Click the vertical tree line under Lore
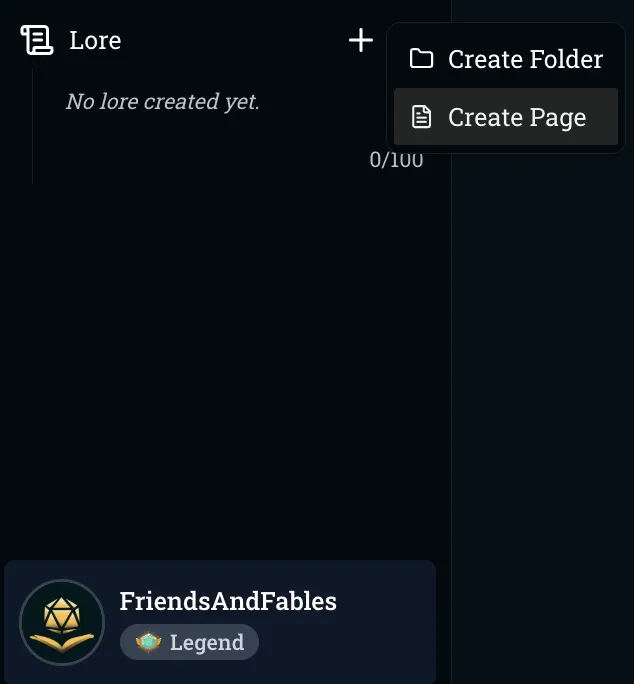The image size is (634, 684). coord(33,126)
